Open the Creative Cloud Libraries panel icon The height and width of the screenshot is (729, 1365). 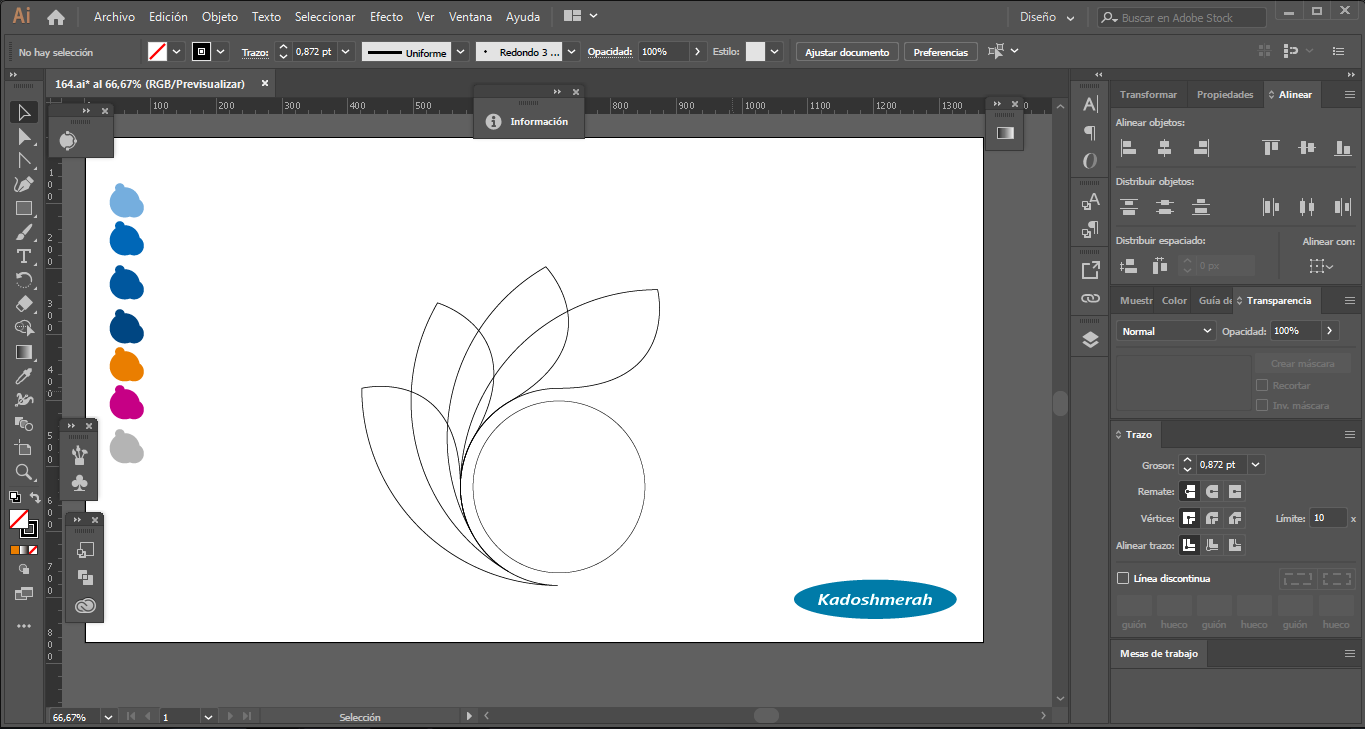click(x=86, y=605)
